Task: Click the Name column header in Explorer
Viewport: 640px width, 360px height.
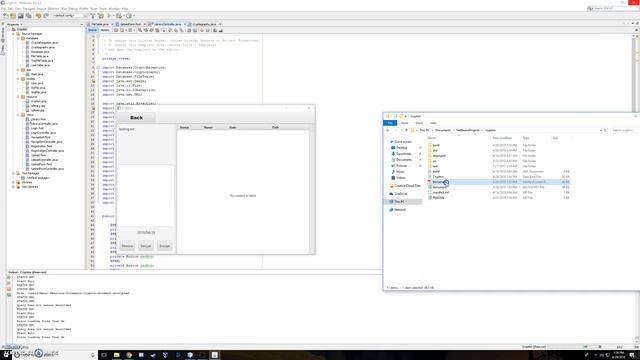Action: click(431, 138)
